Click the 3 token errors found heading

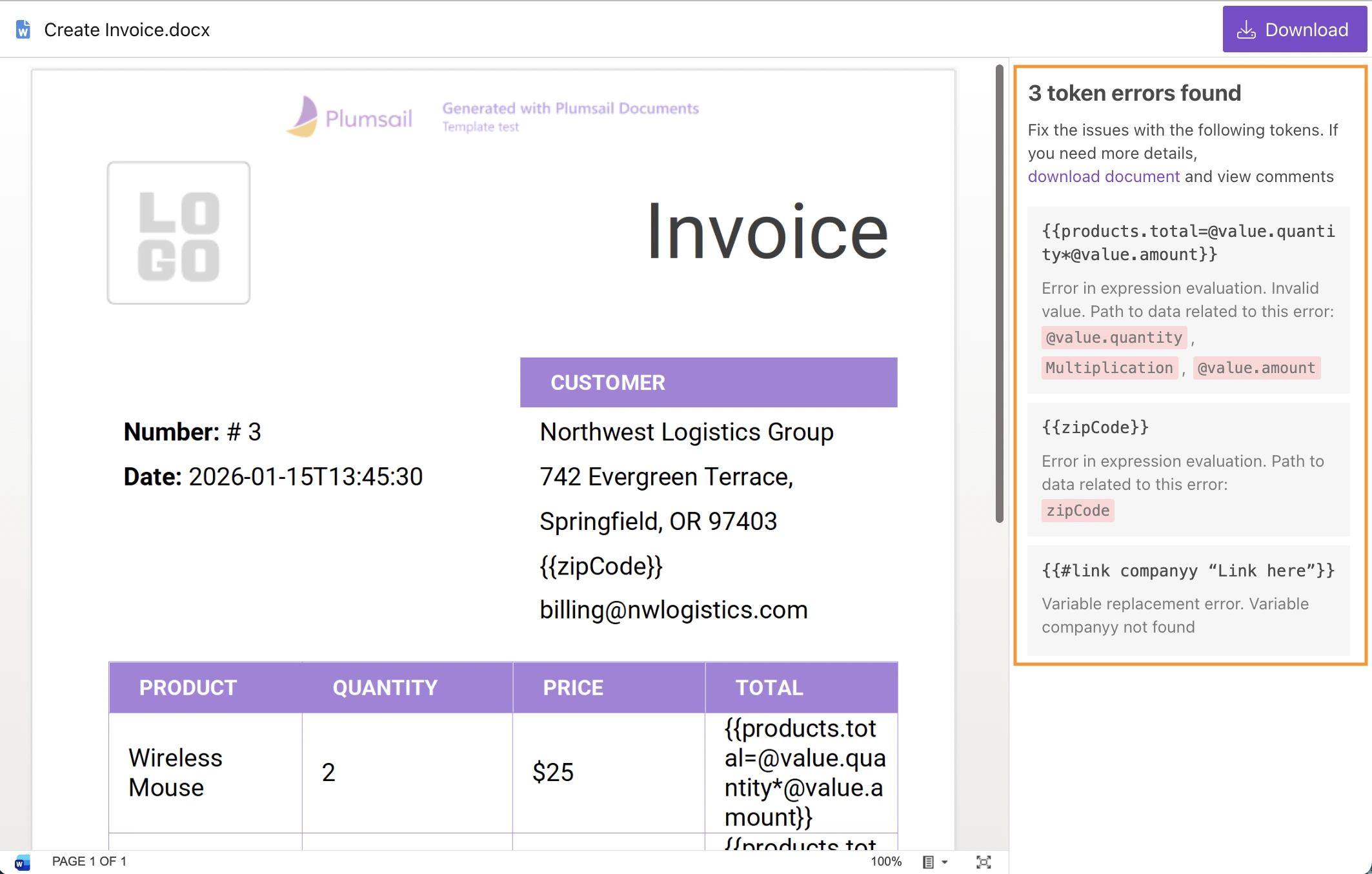[1135, 93]
